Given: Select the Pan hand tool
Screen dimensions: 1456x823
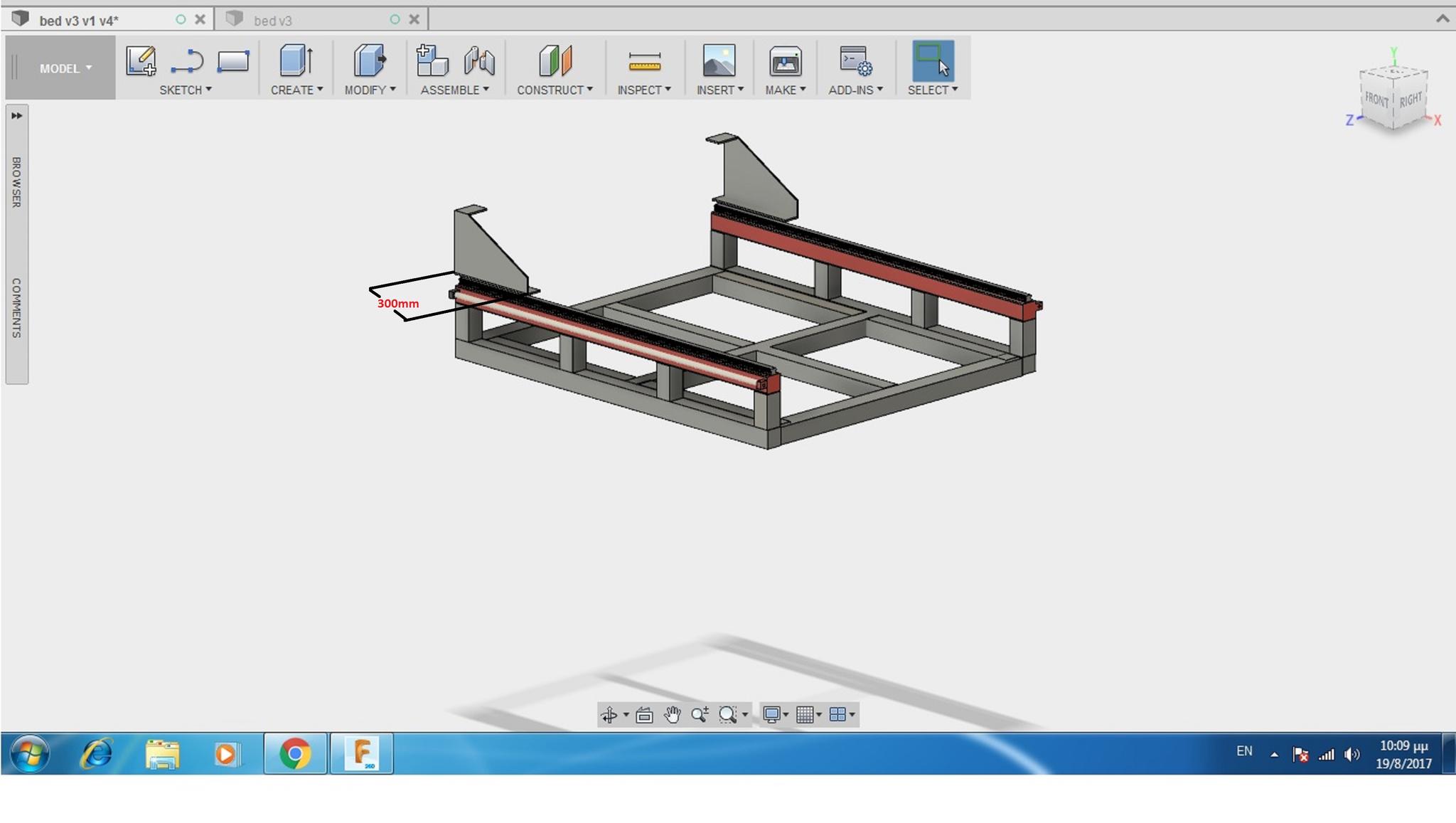Looking at the screenshot, I should 672,714.
